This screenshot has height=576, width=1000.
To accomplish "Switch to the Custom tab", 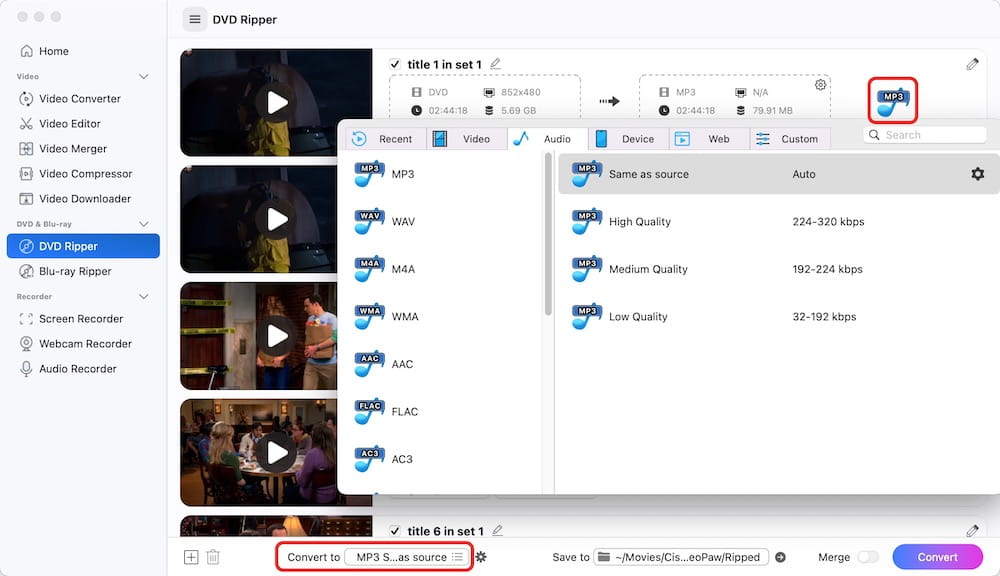I will (790, 139).
